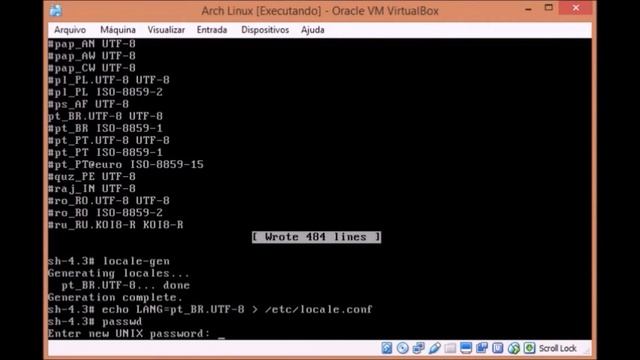The image size is (640, 360).
Task: Click the hard disk activity status icon
Action: click(387, 348)
